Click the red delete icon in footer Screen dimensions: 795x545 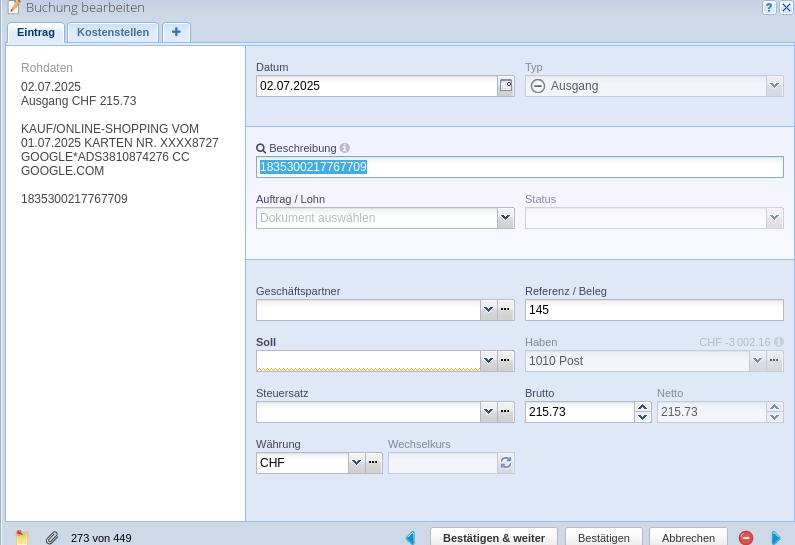(746, 538)
